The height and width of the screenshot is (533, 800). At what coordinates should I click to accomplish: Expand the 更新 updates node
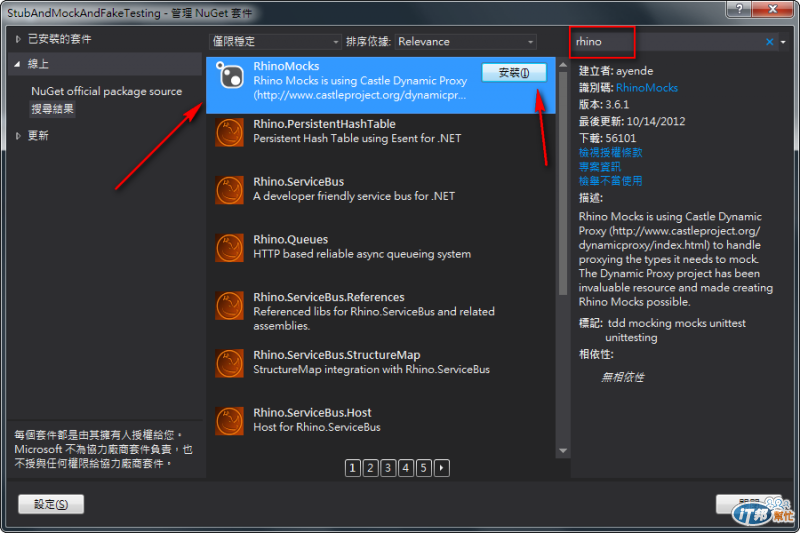pos(18,136)
